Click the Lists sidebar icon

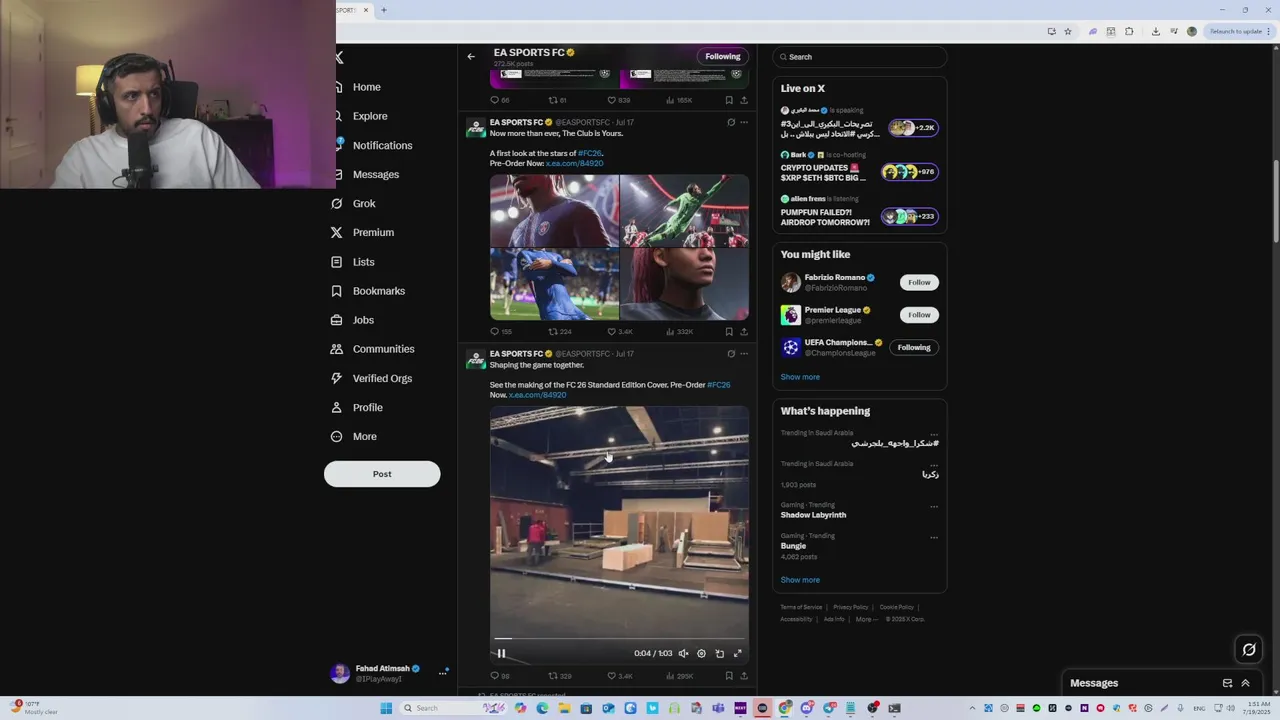pyautogui.click(x=336, y=262)
